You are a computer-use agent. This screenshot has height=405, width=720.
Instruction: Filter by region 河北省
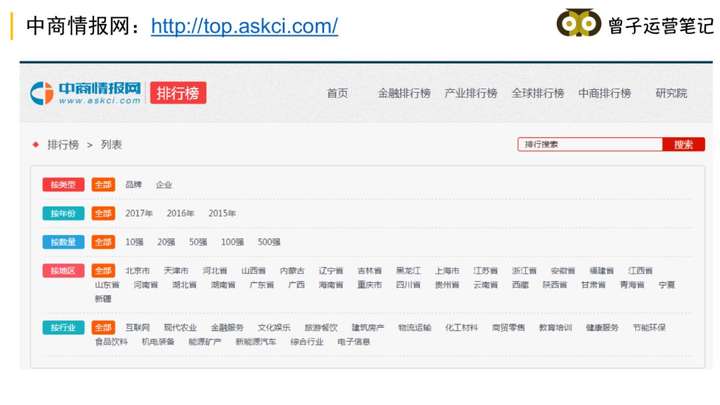pos(215,270)
